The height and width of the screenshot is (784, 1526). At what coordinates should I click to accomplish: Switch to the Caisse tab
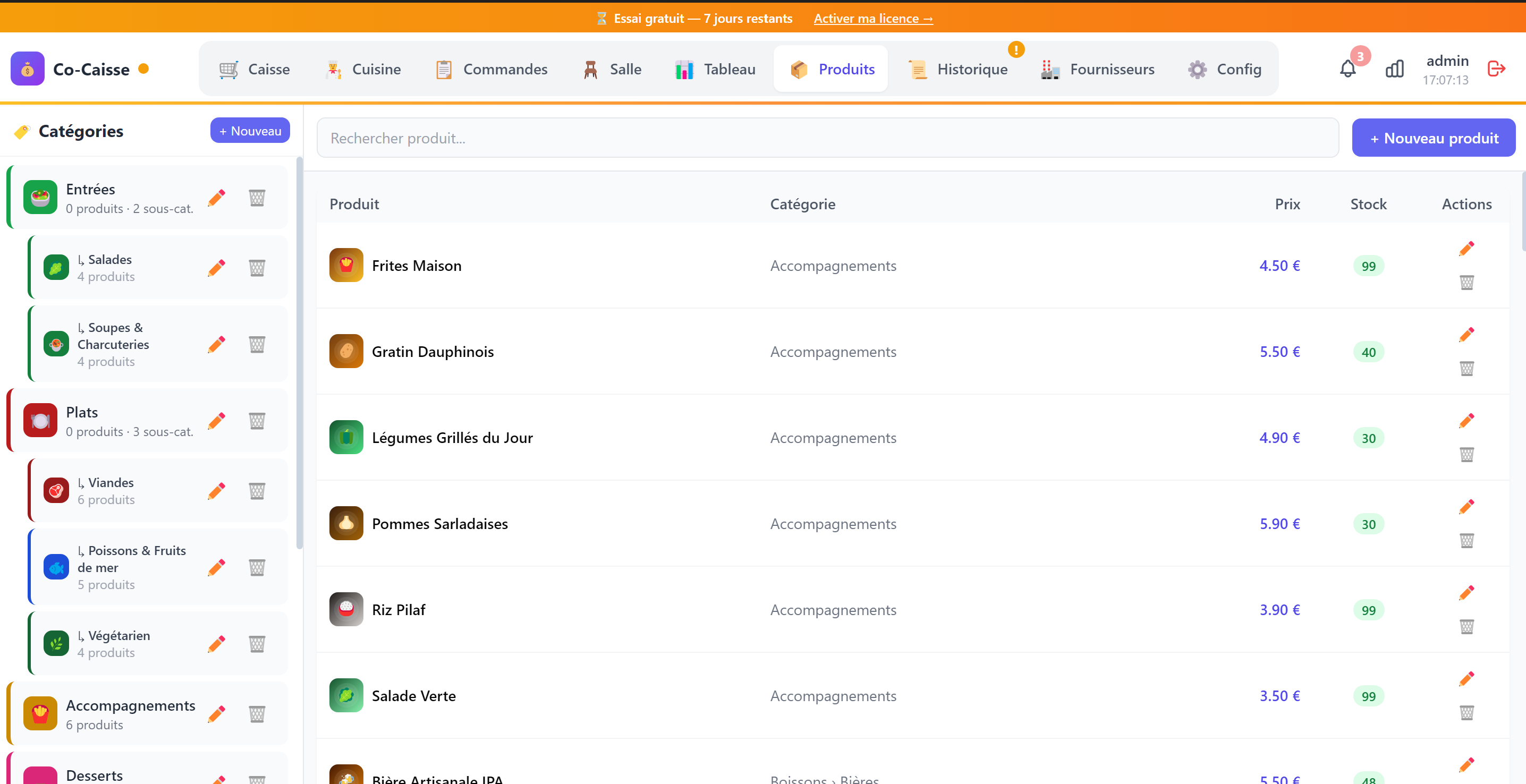click(254, 69)
